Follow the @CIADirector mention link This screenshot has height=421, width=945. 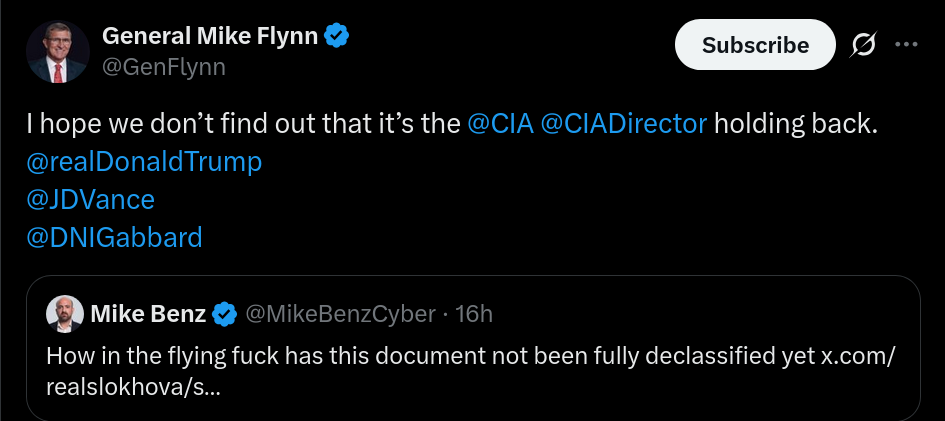pos(624,124)
